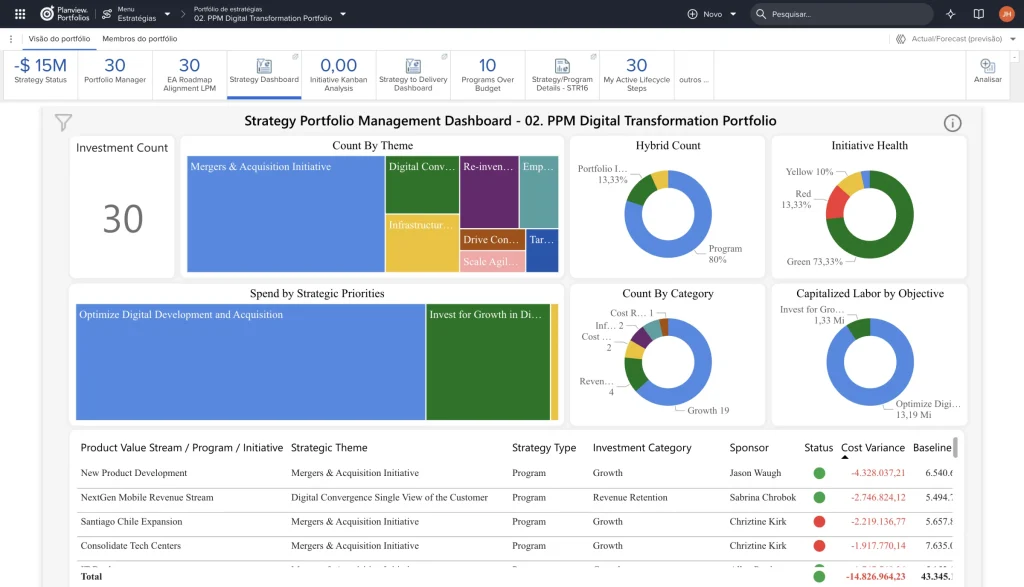Click green status dot for New Product Development

click(819, 473)
